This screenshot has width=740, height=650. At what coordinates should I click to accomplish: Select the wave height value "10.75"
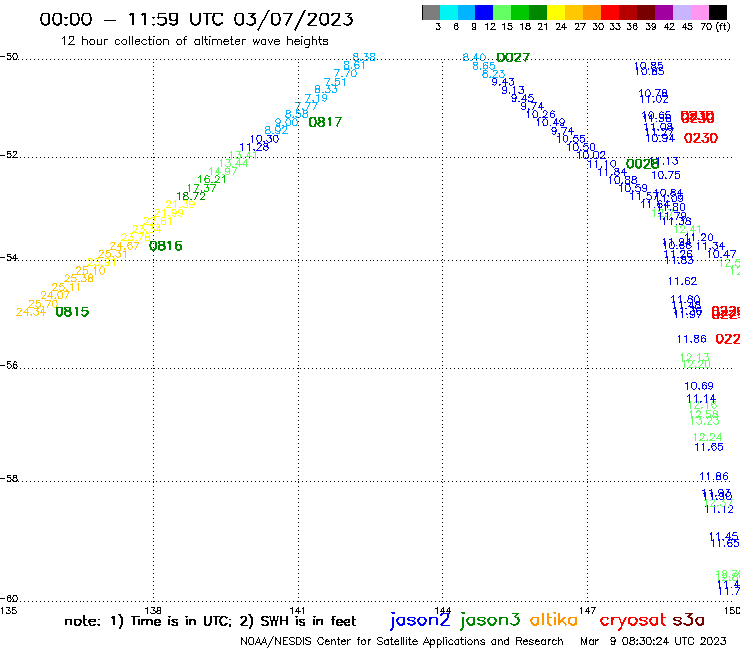666,175
